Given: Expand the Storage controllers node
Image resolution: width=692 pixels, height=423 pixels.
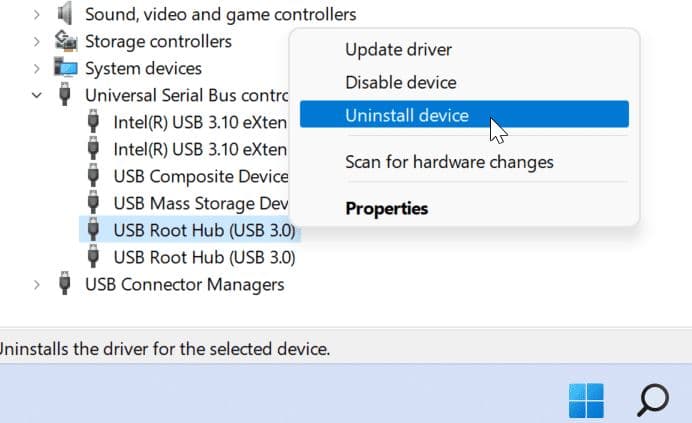Looking at the screenshot, I should (36, 41).
